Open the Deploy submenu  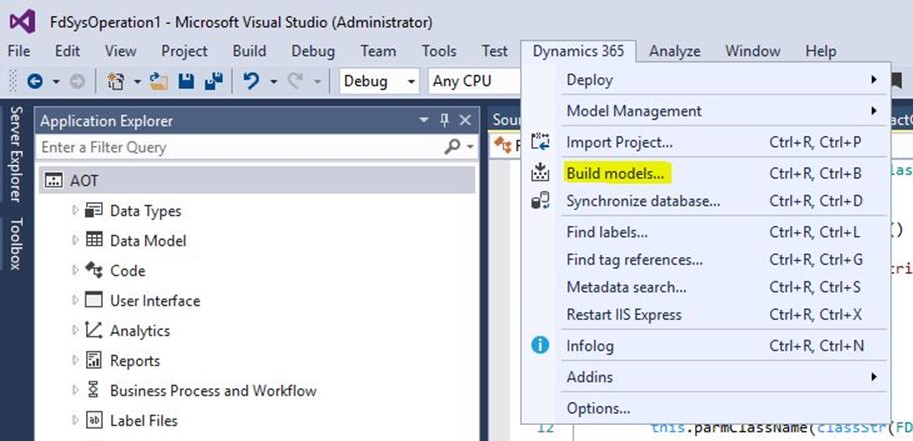[x=705, y=80]
